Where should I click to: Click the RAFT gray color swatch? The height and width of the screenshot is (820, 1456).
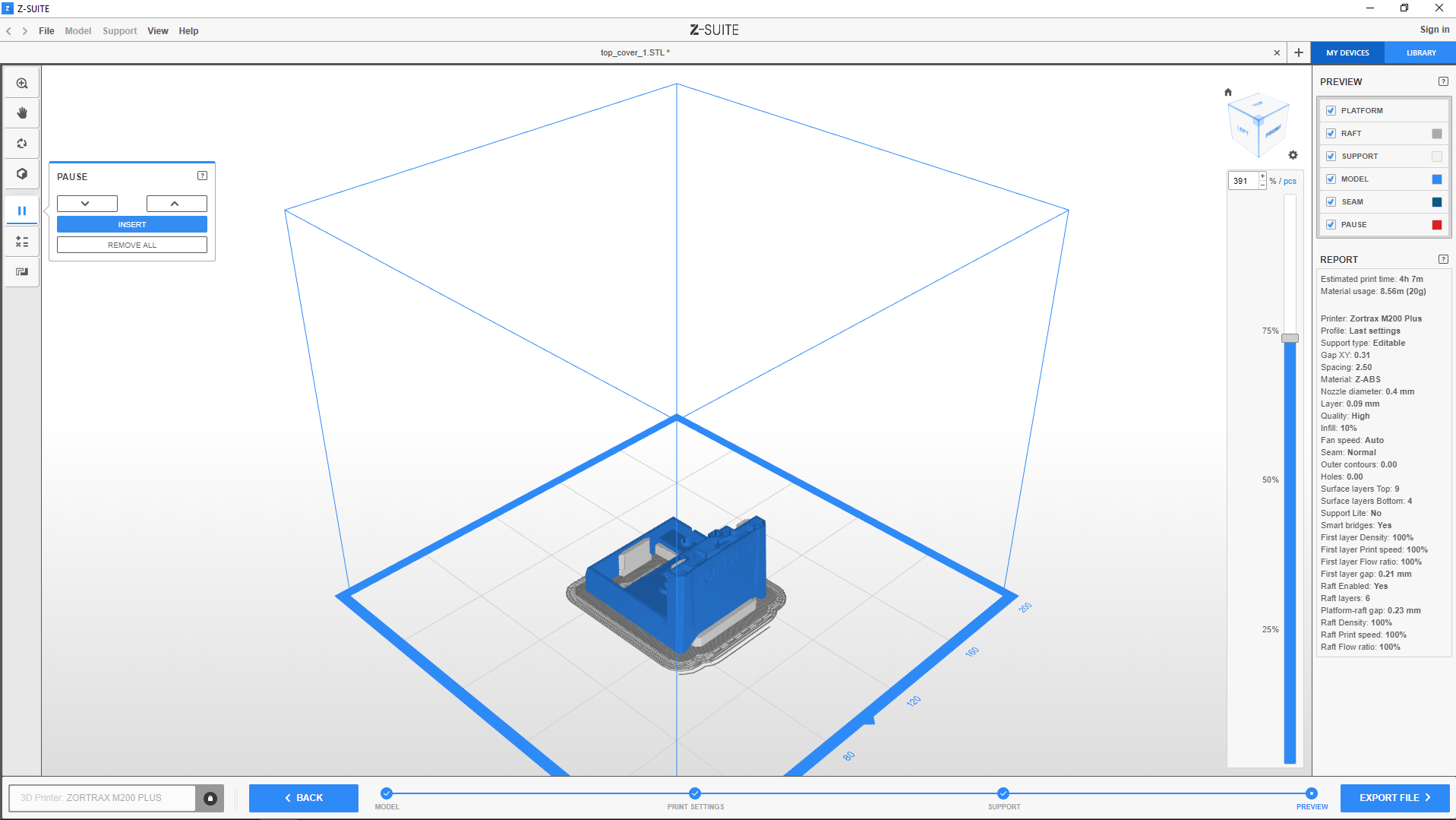(1436, 133)
